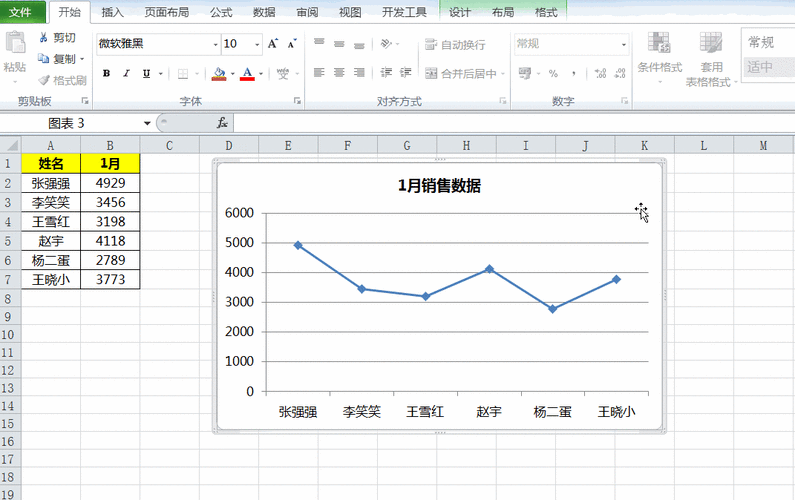The width and height of the screenshot is (795, 500).
Task: Expand the paste options arrow under 粘贴
Action: (x=15, y=82)
